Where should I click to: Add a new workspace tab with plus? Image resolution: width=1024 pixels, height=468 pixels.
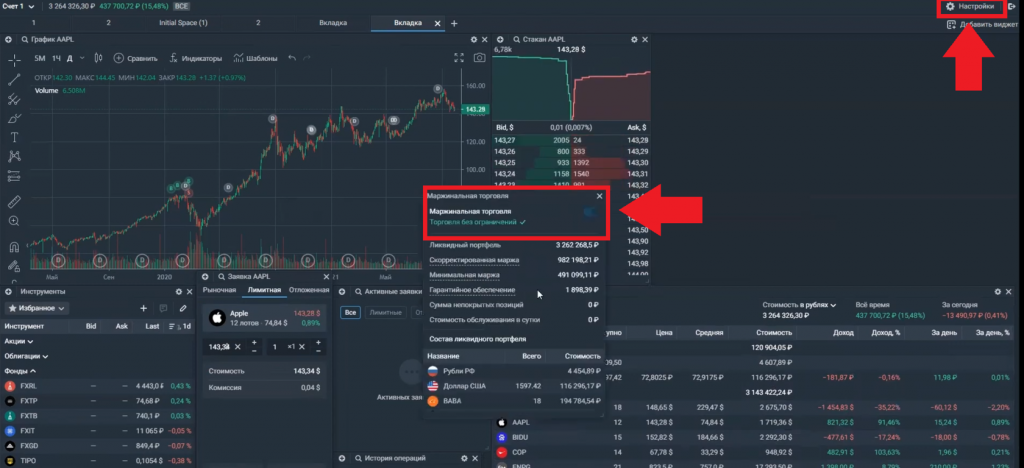(x=455, y=23)
